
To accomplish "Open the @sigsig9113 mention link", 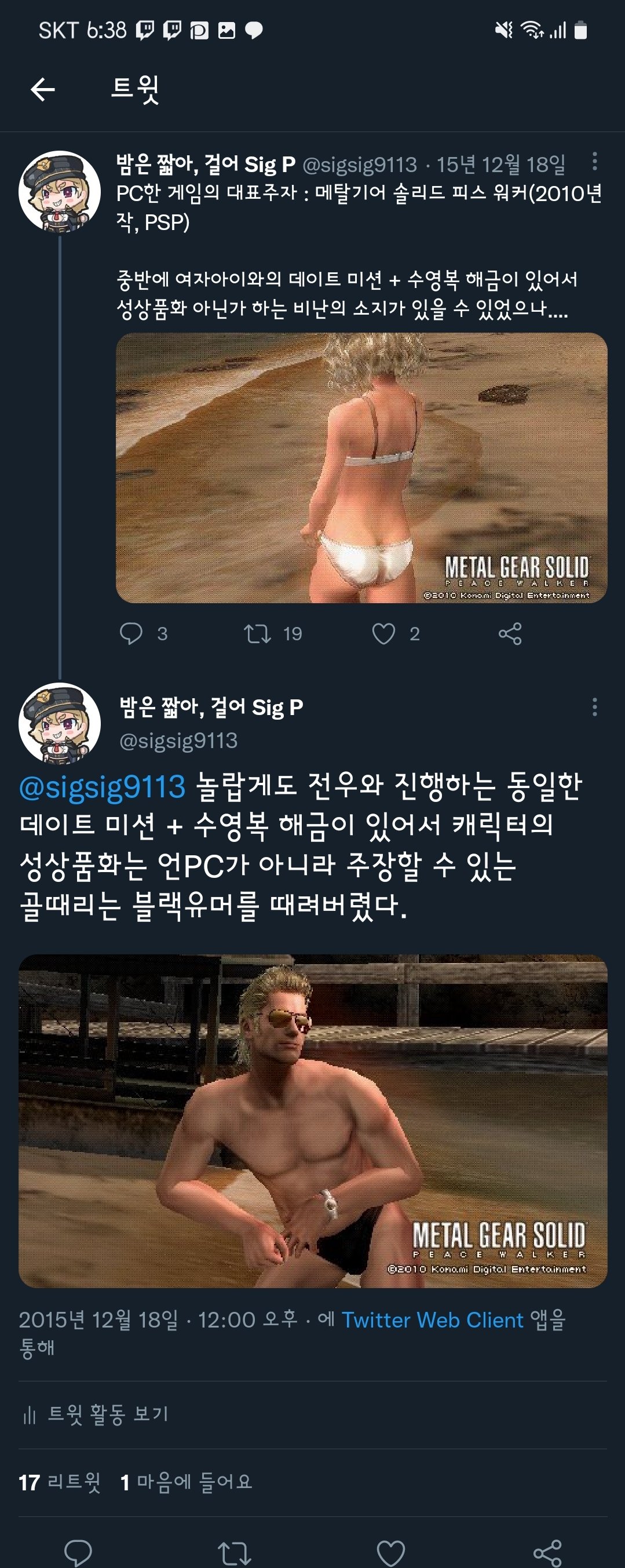I will pos(103,786).
